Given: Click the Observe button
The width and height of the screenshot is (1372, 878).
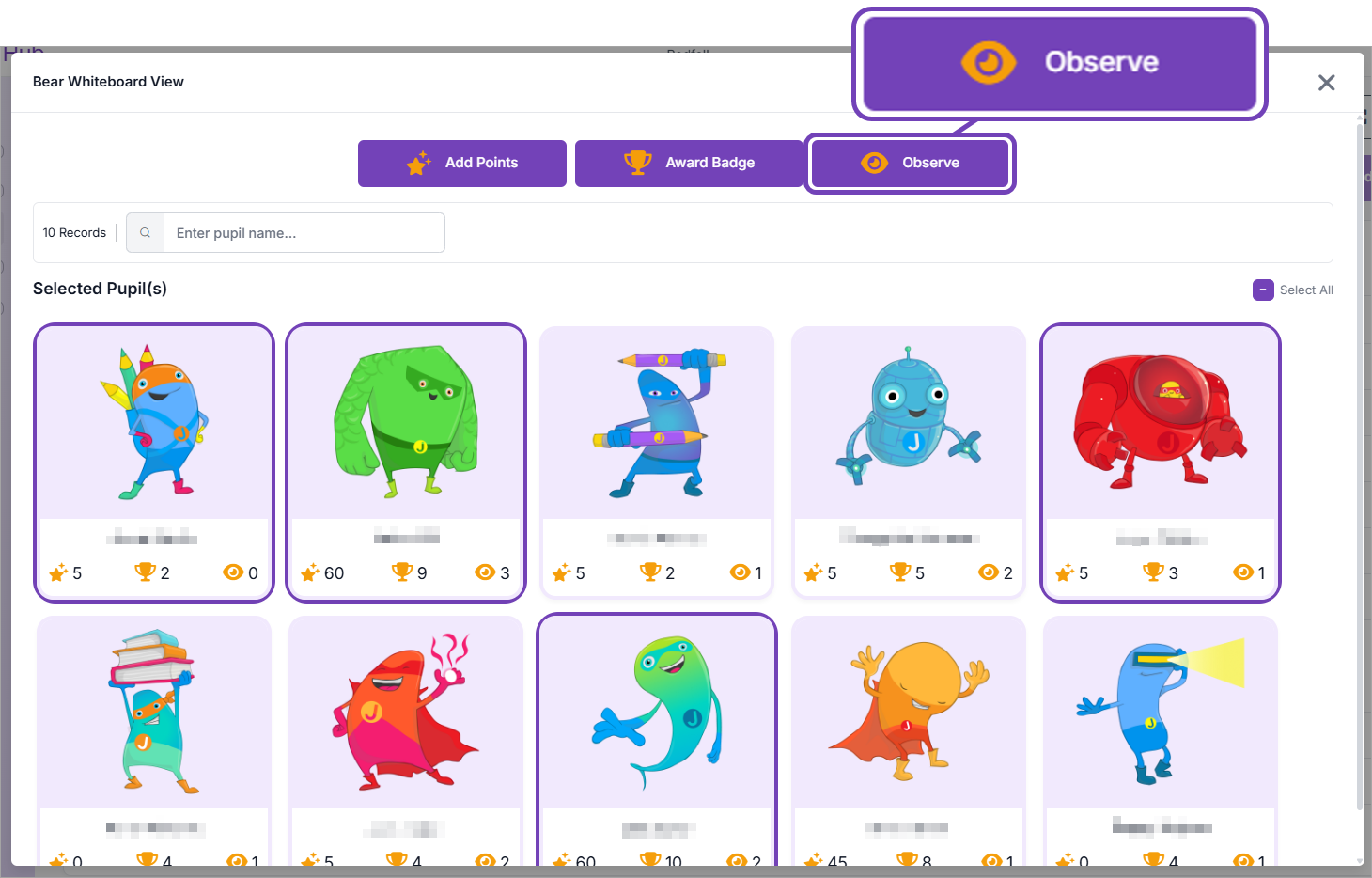Looking at the screenshot, I should tap(910, 164).
